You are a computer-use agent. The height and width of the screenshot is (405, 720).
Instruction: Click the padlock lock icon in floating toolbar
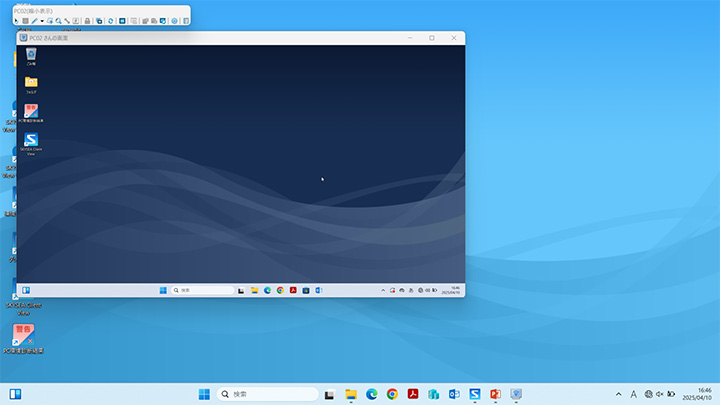point(87,20)
